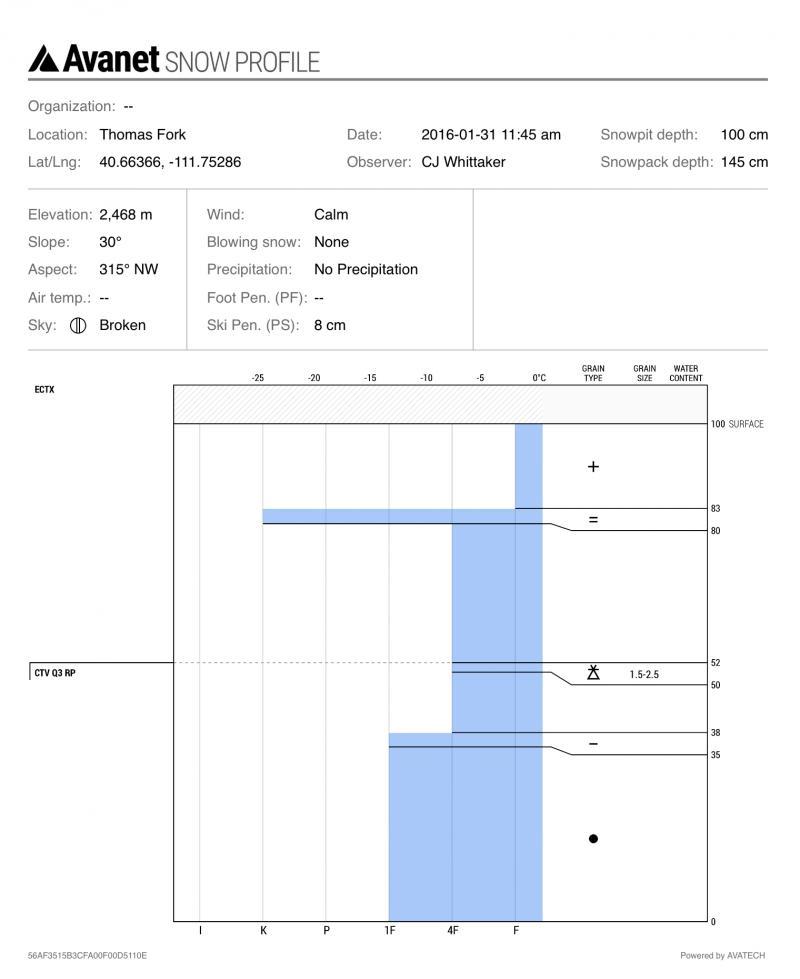800x979 pixels.
Task: Select the K hardness axis label
Action: pyautogui.click(x=263, y=931)
